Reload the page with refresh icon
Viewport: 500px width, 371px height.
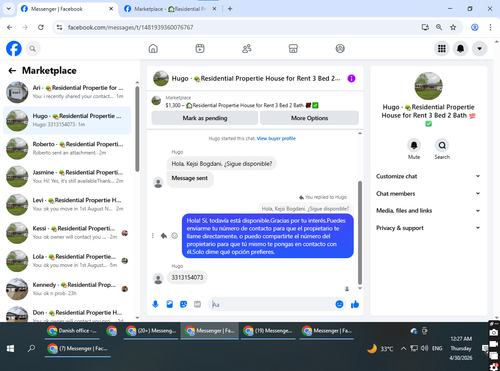[41, 27]
